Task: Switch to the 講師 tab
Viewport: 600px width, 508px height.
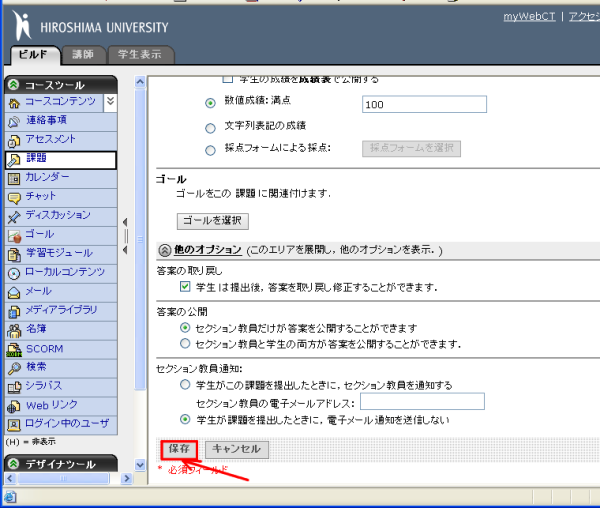Action: (x=83, y=55)
